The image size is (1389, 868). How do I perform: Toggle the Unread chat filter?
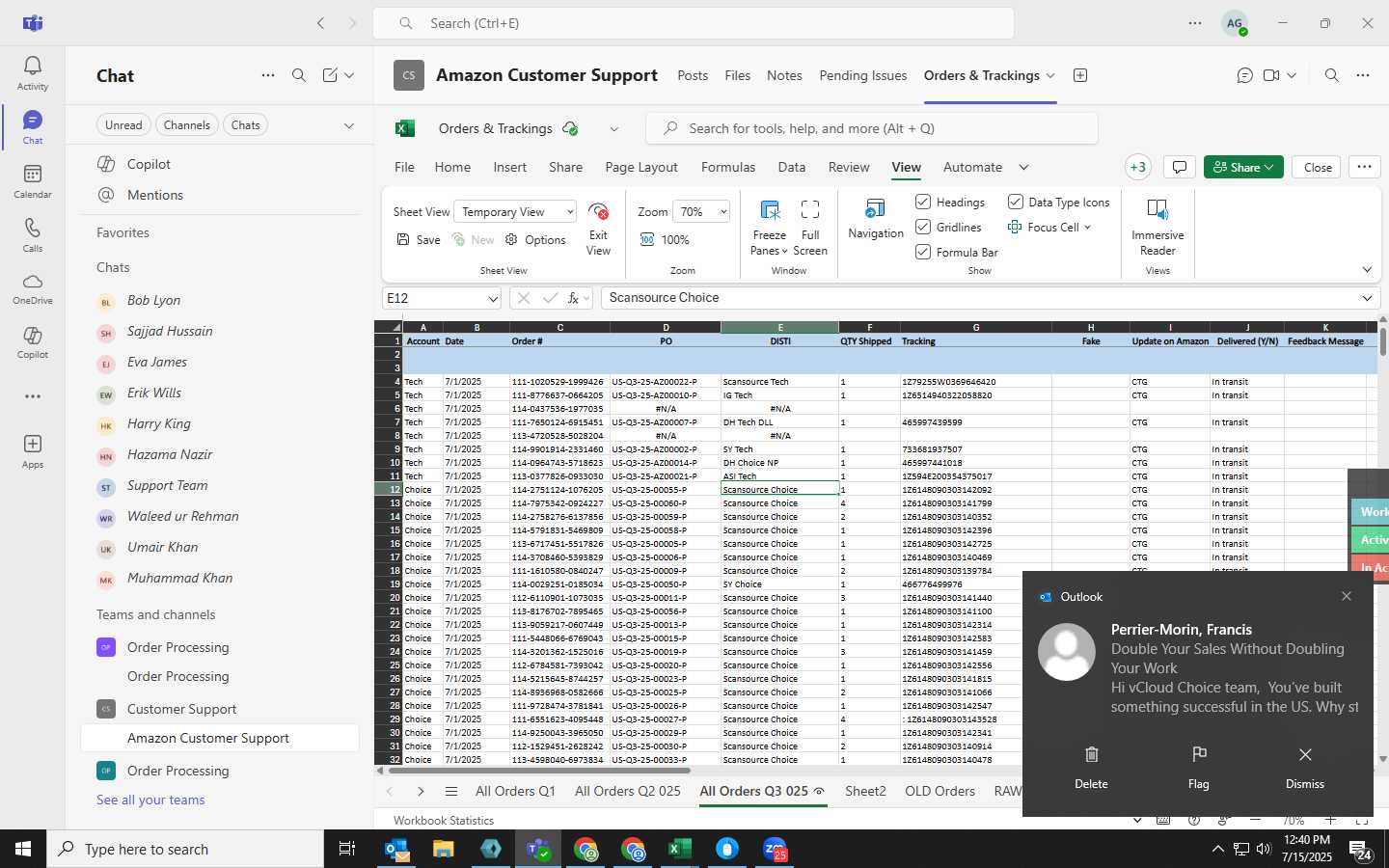coord(123,124)
